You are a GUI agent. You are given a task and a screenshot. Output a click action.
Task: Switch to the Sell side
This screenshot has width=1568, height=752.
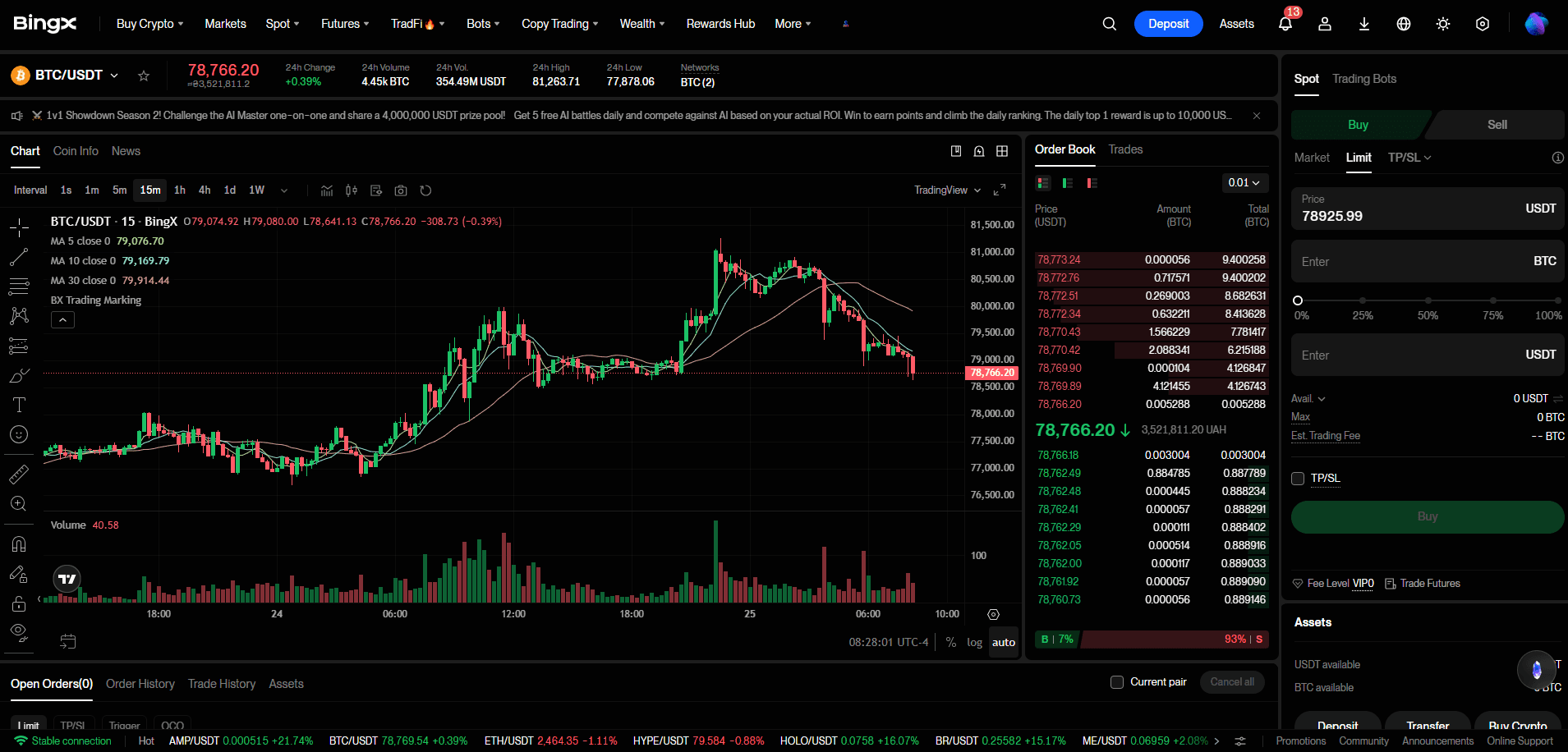point(1497,125)
